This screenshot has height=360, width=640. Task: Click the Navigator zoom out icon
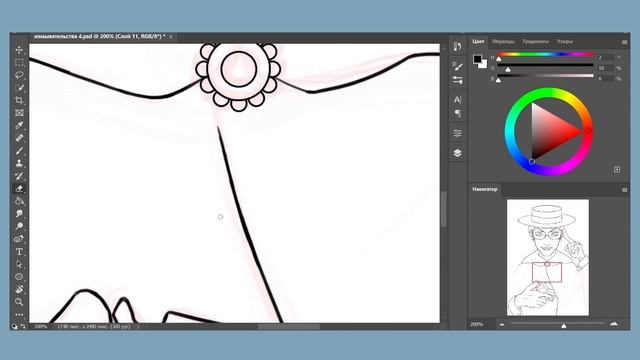tap(502, 324)
